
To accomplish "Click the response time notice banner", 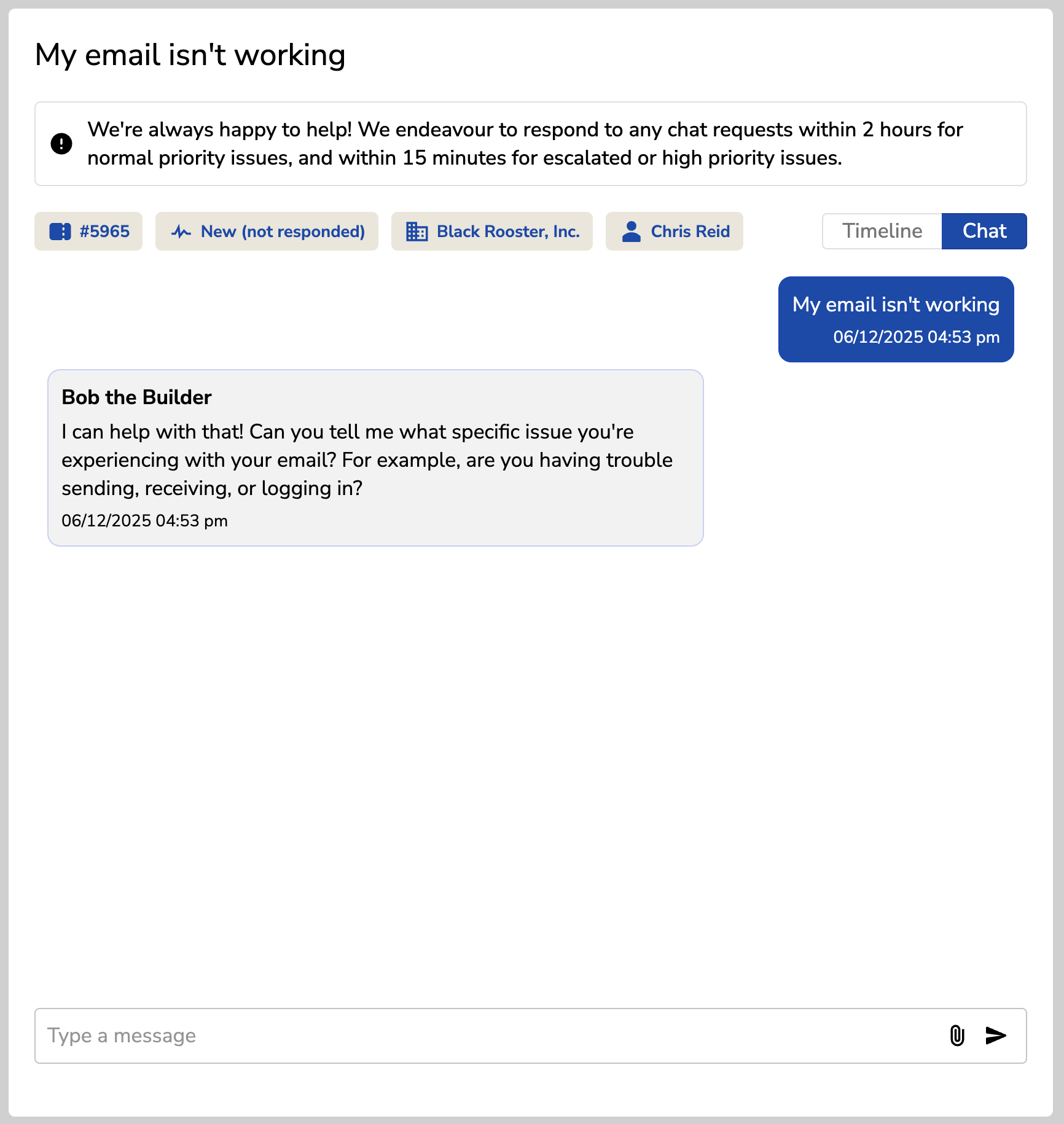I will (x=531, y=144).
